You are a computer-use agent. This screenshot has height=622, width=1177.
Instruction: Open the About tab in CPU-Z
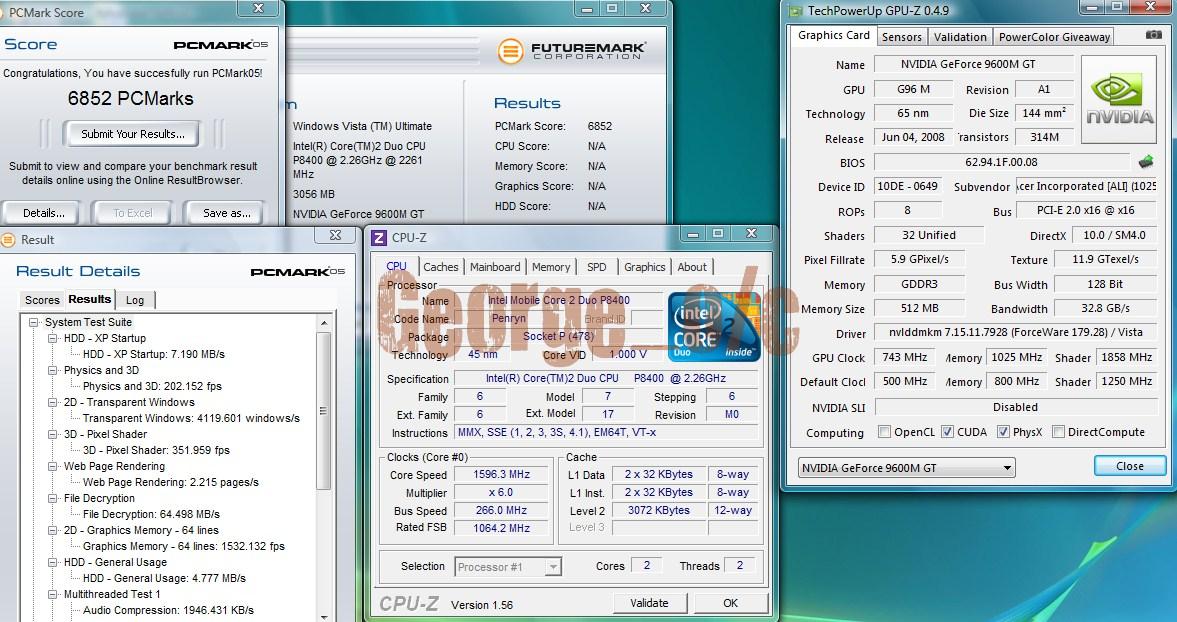coord(691,266)
